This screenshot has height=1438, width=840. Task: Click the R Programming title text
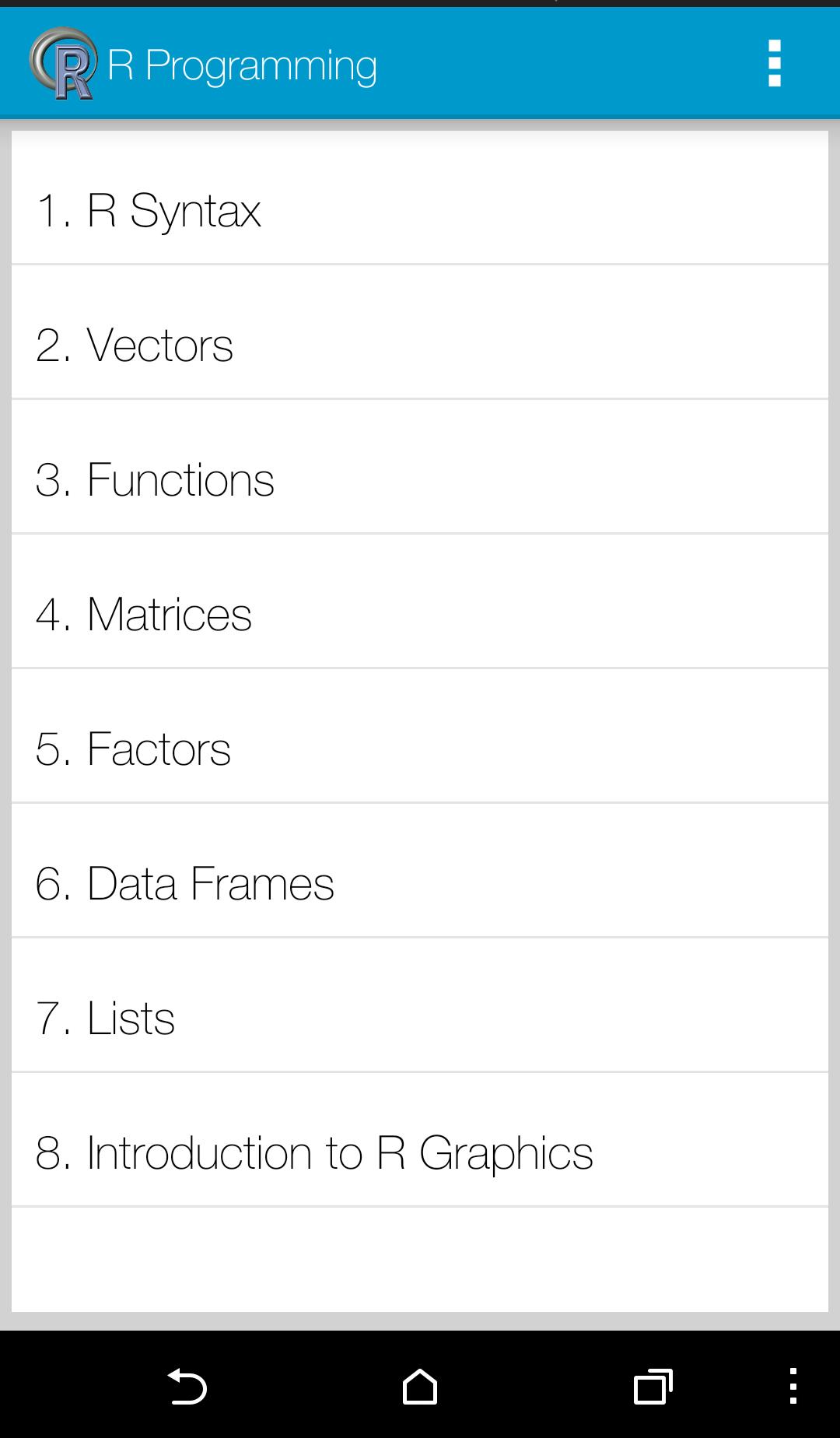tap(242, 65)
